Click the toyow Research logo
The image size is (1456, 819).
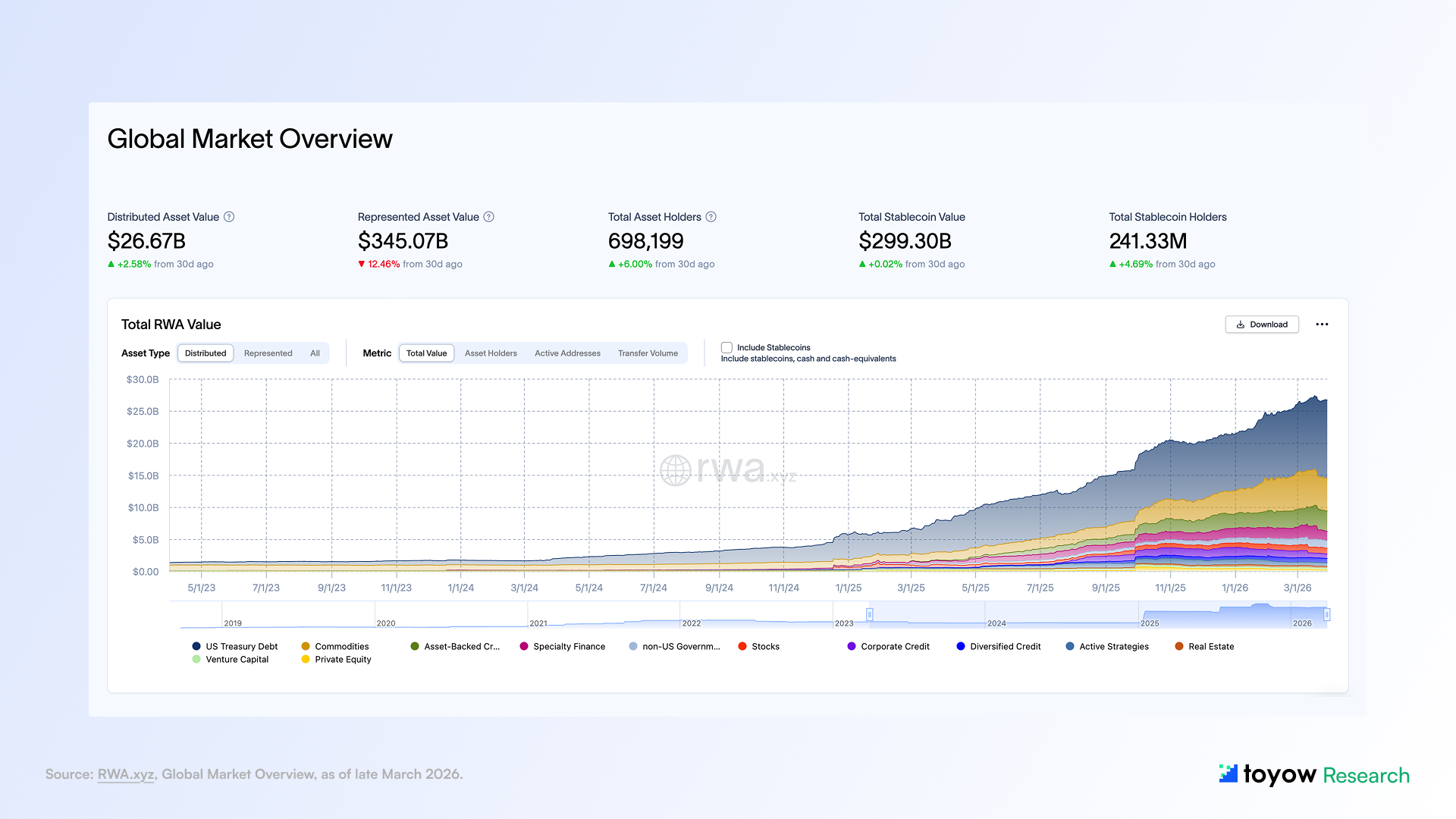point(1314,774)
